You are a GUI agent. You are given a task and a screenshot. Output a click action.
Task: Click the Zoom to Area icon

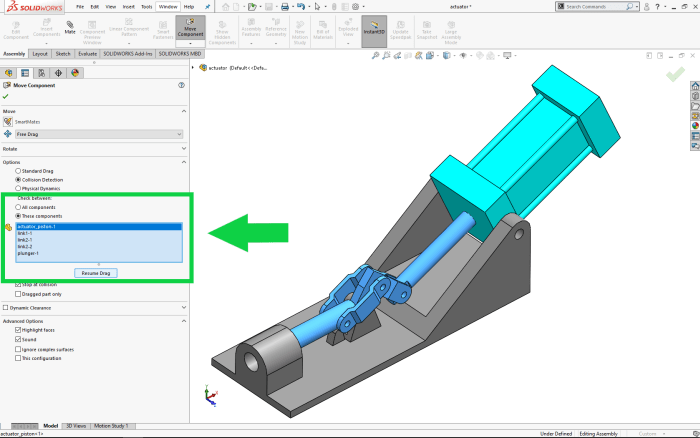[386, 56]
